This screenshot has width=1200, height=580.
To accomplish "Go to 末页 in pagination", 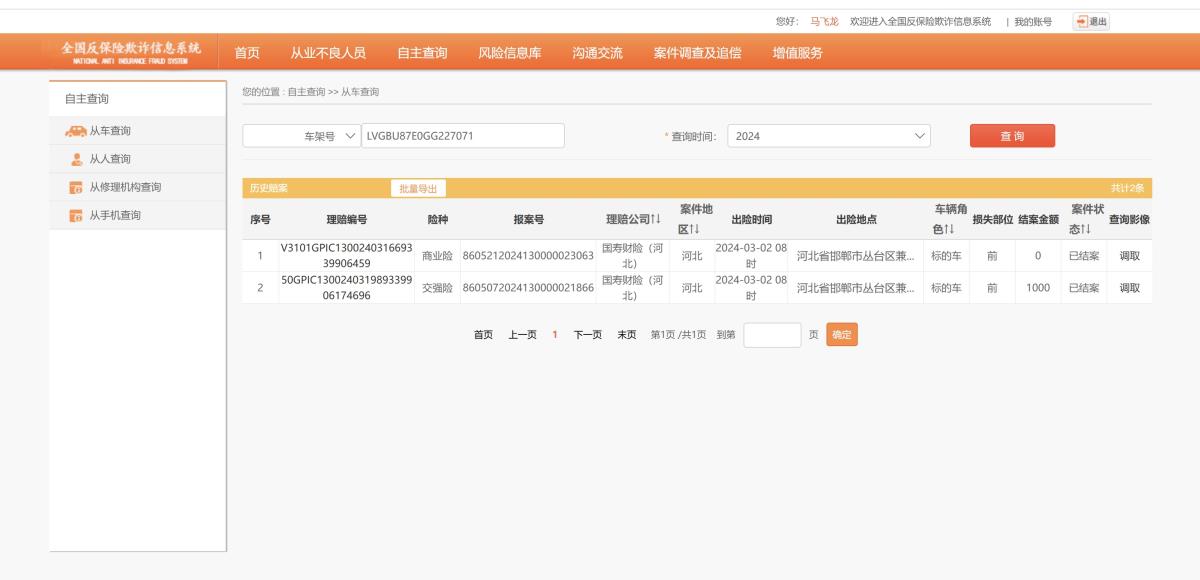I will point(626,335).
